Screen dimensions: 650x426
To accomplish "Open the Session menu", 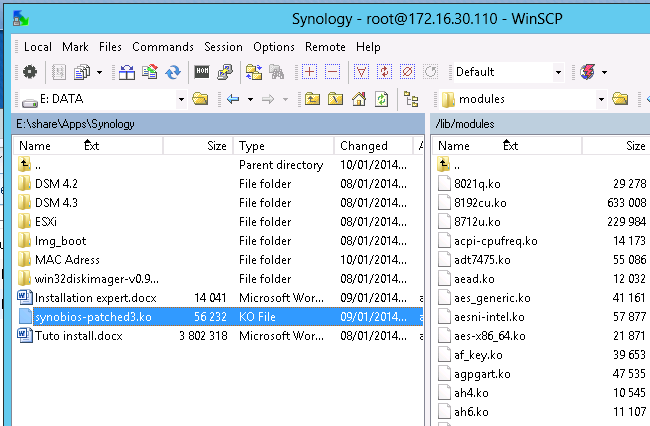I will pos(223,47).
